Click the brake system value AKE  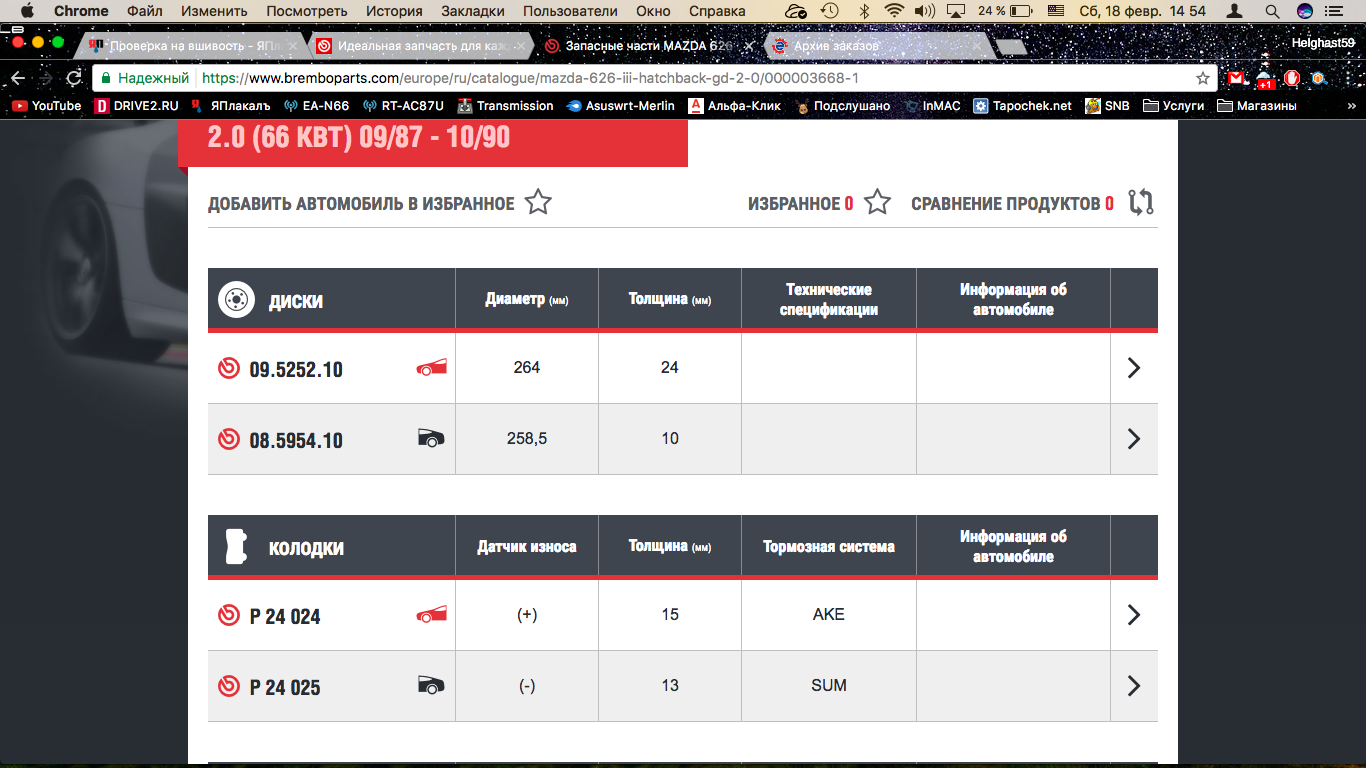point(829,614)
